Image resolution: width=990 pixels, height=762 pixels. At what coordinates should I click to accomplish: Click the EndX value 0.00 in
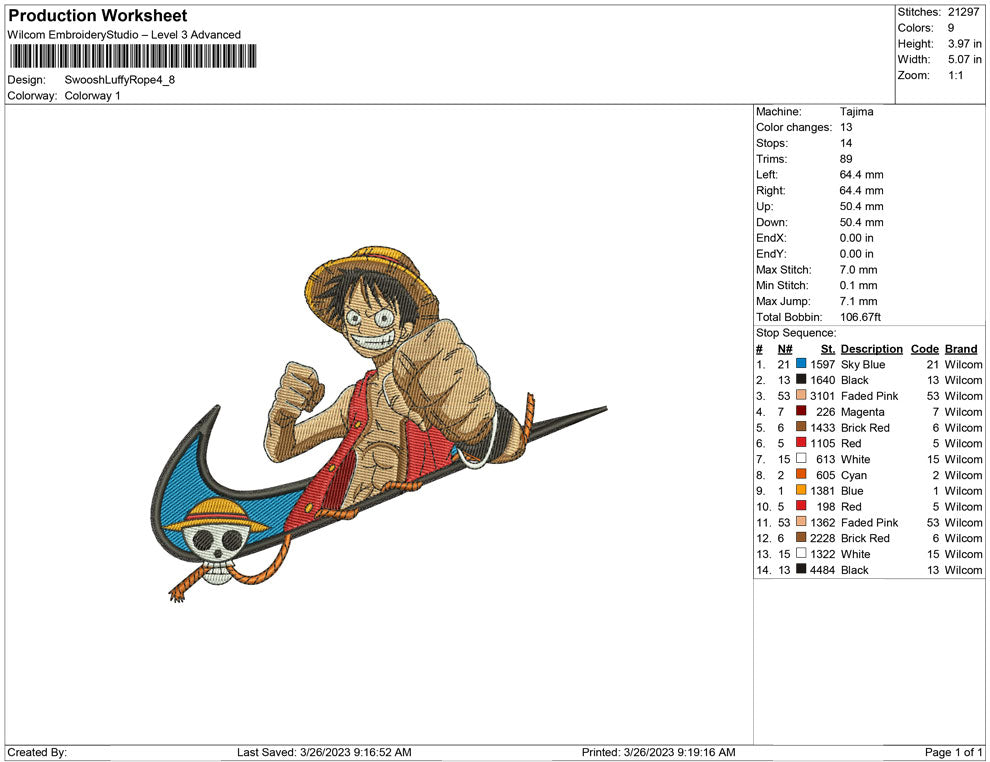pos(857,238)
